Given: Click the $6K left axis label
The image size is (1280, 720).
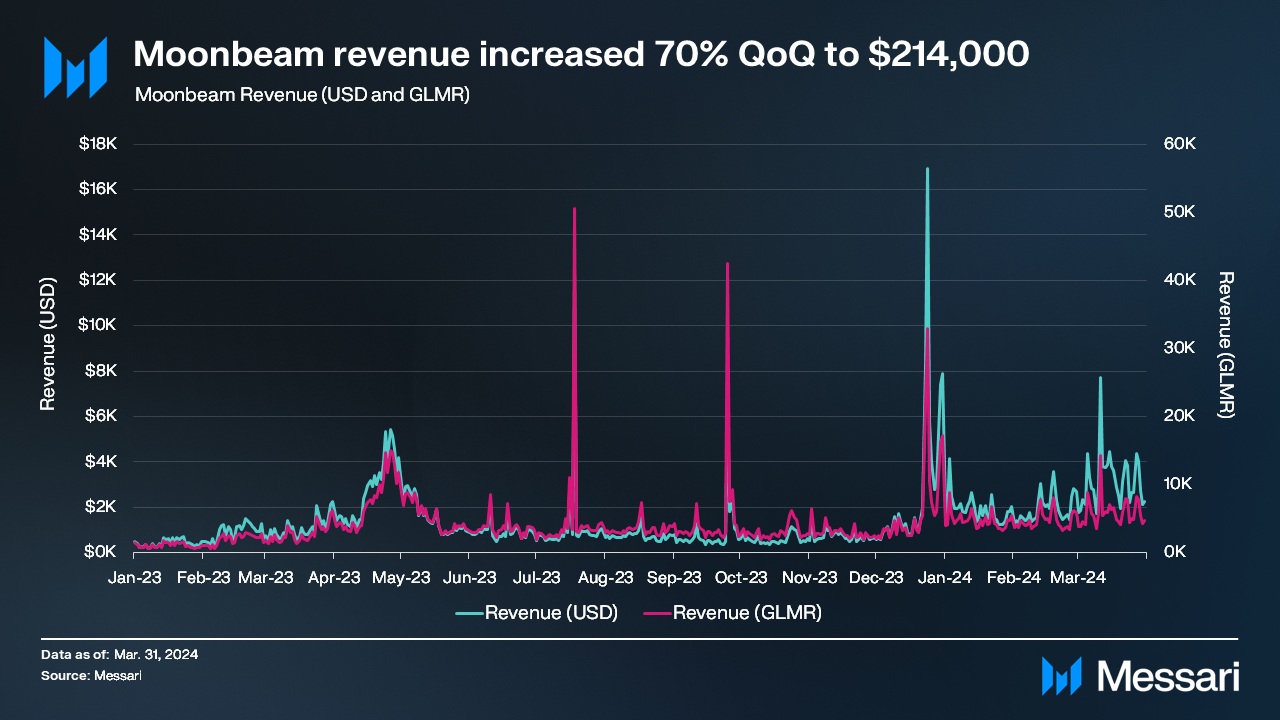Looking at the screenshot, I should tap(103, 416).
